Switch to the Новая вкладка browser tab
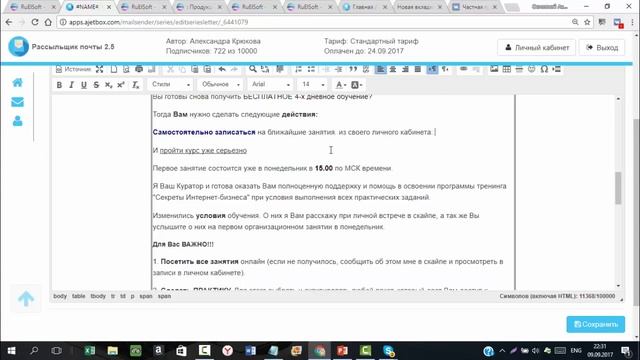Image resolution: width=640 pixels, height=360 pixels. [420, 7]
